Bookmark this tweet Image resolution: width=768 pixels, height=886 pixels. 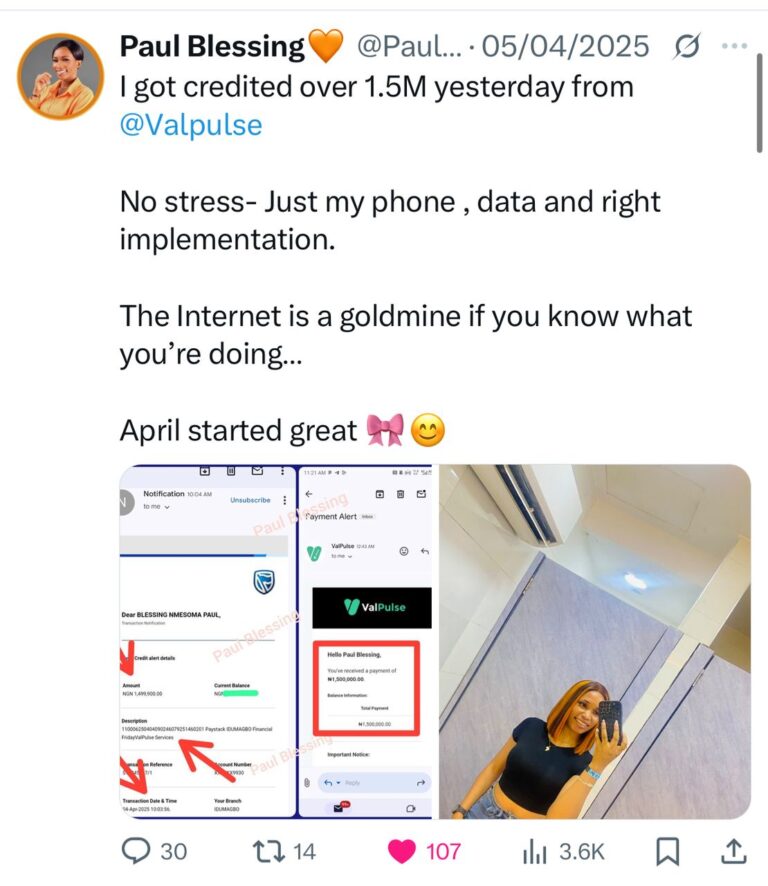coord(667,852)
